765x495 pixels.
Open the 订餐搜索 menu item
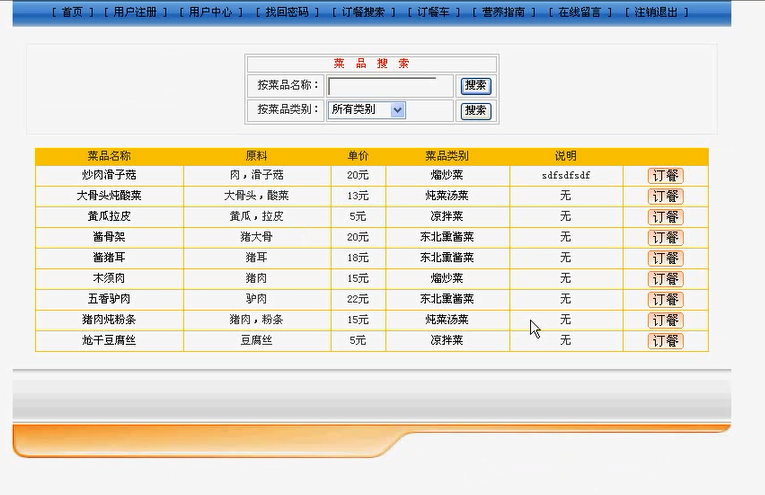click(363, 12)
